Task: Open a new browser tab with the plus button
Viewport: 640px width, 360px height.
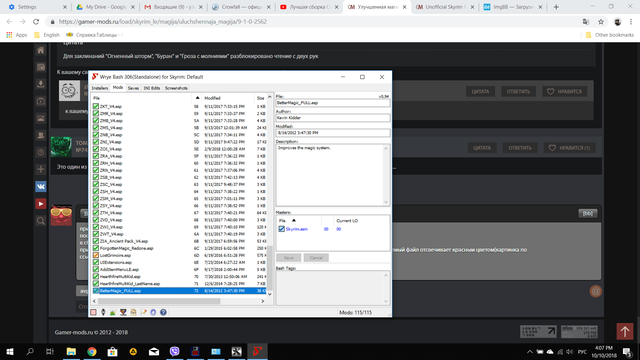Action: pyautogui.click(x=556, y=7)
